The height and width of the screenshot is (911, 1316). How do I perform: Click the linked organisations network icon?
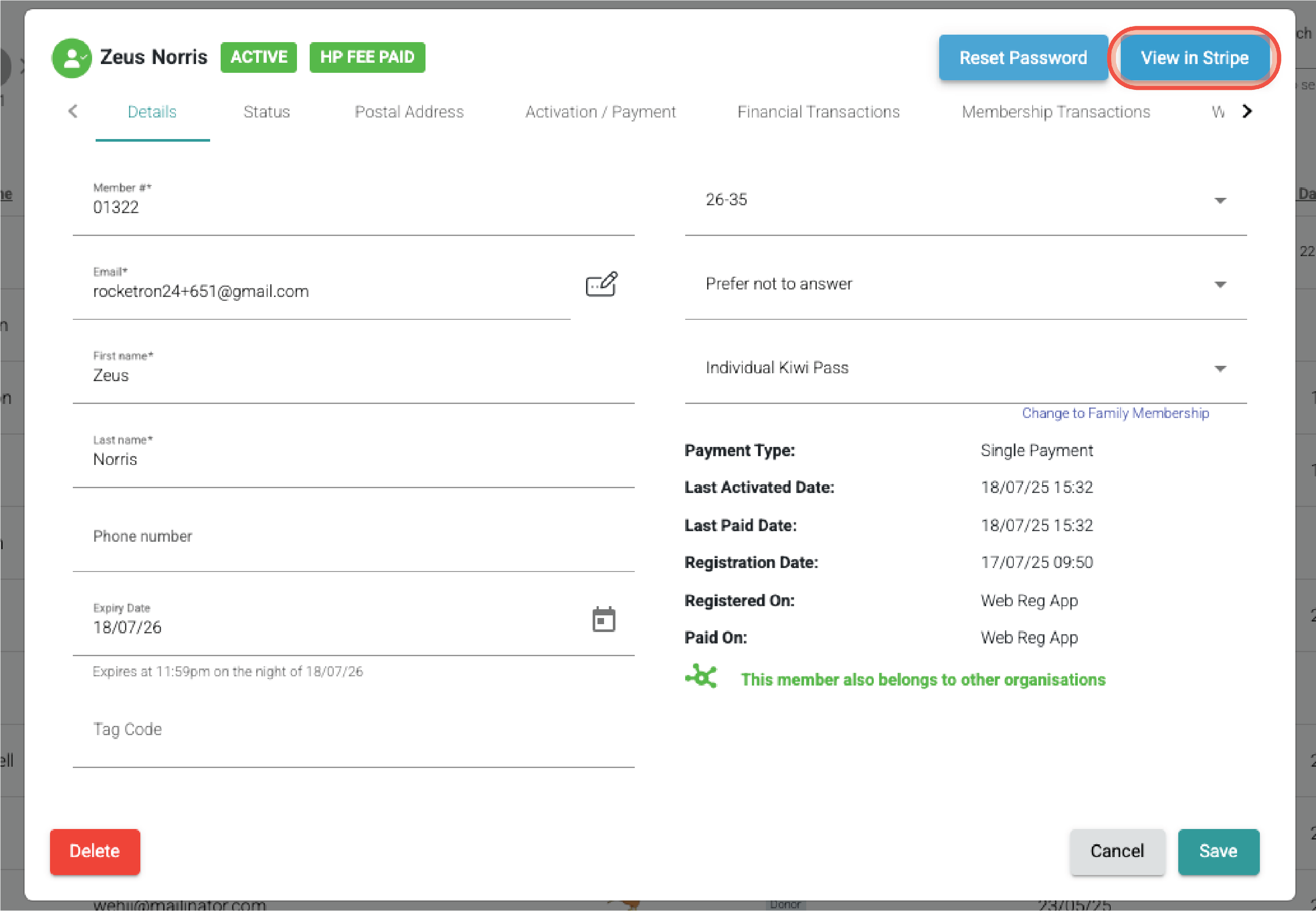(x=701, y=677)
